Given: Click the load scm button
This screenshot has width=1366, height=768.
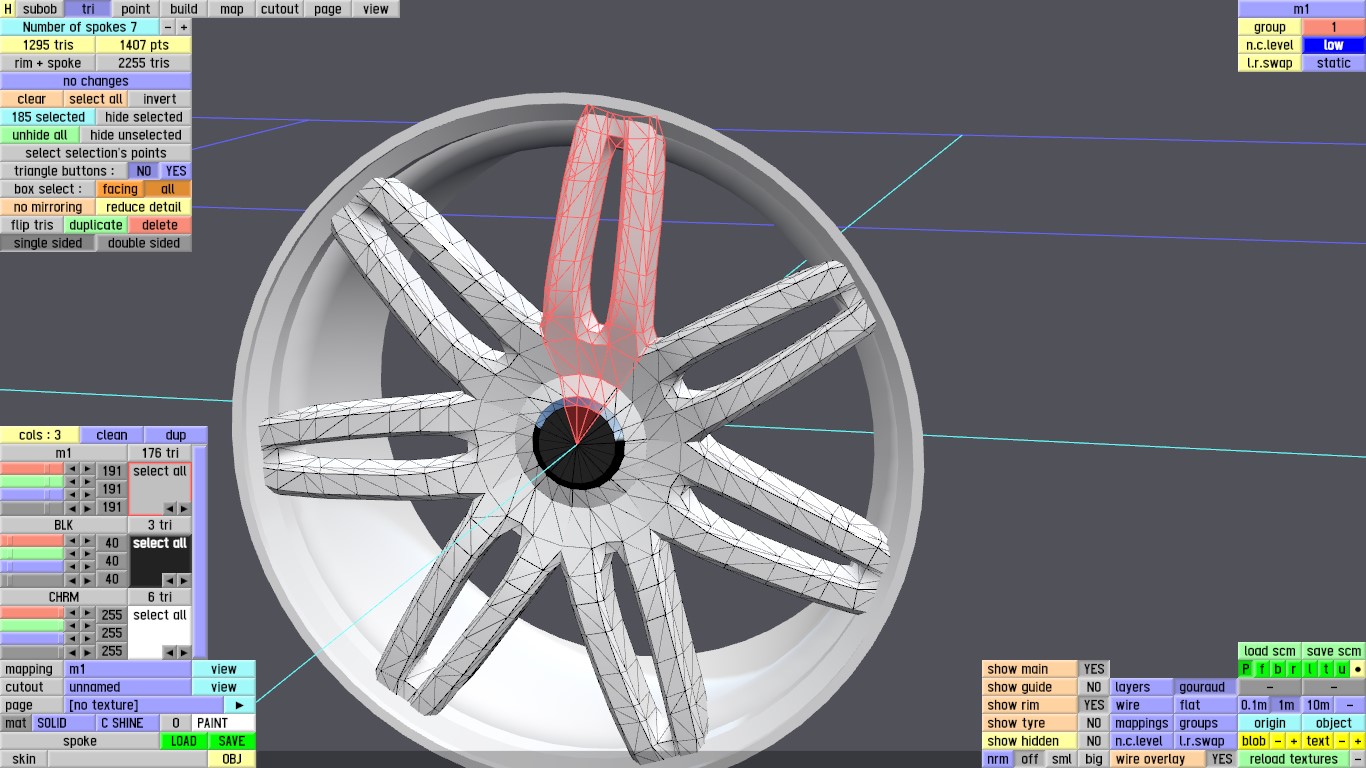Looking at the screenshot, I should (1270, 651).
